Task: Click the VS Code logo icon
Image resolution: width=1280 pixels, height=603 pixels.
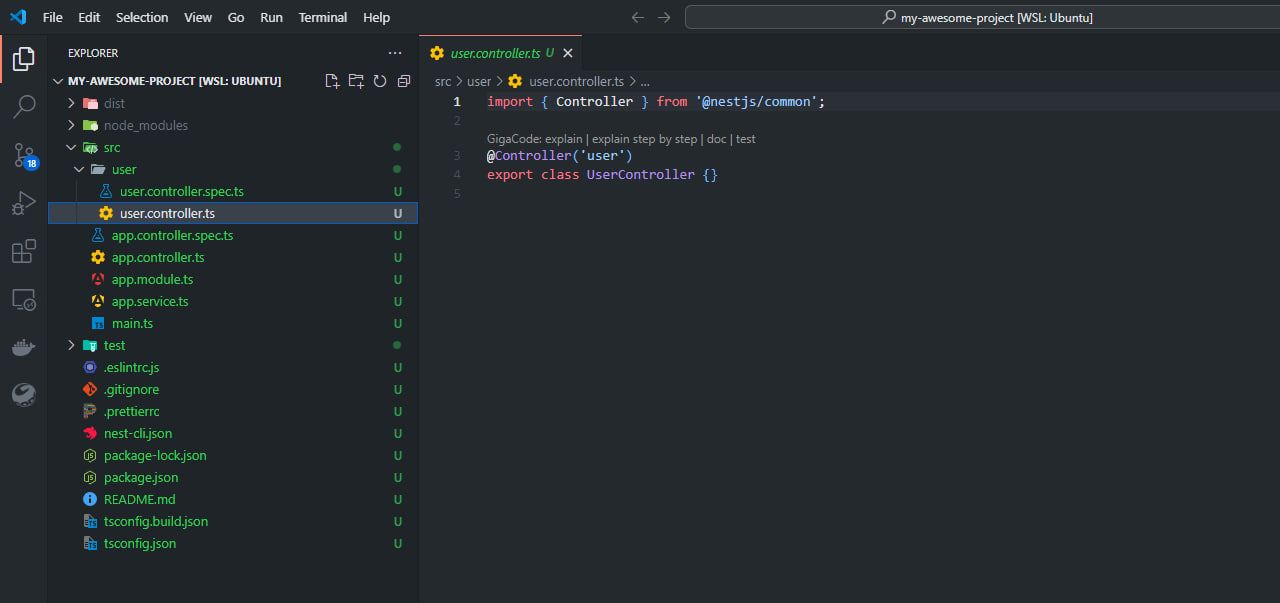Action: pos(18,17)
